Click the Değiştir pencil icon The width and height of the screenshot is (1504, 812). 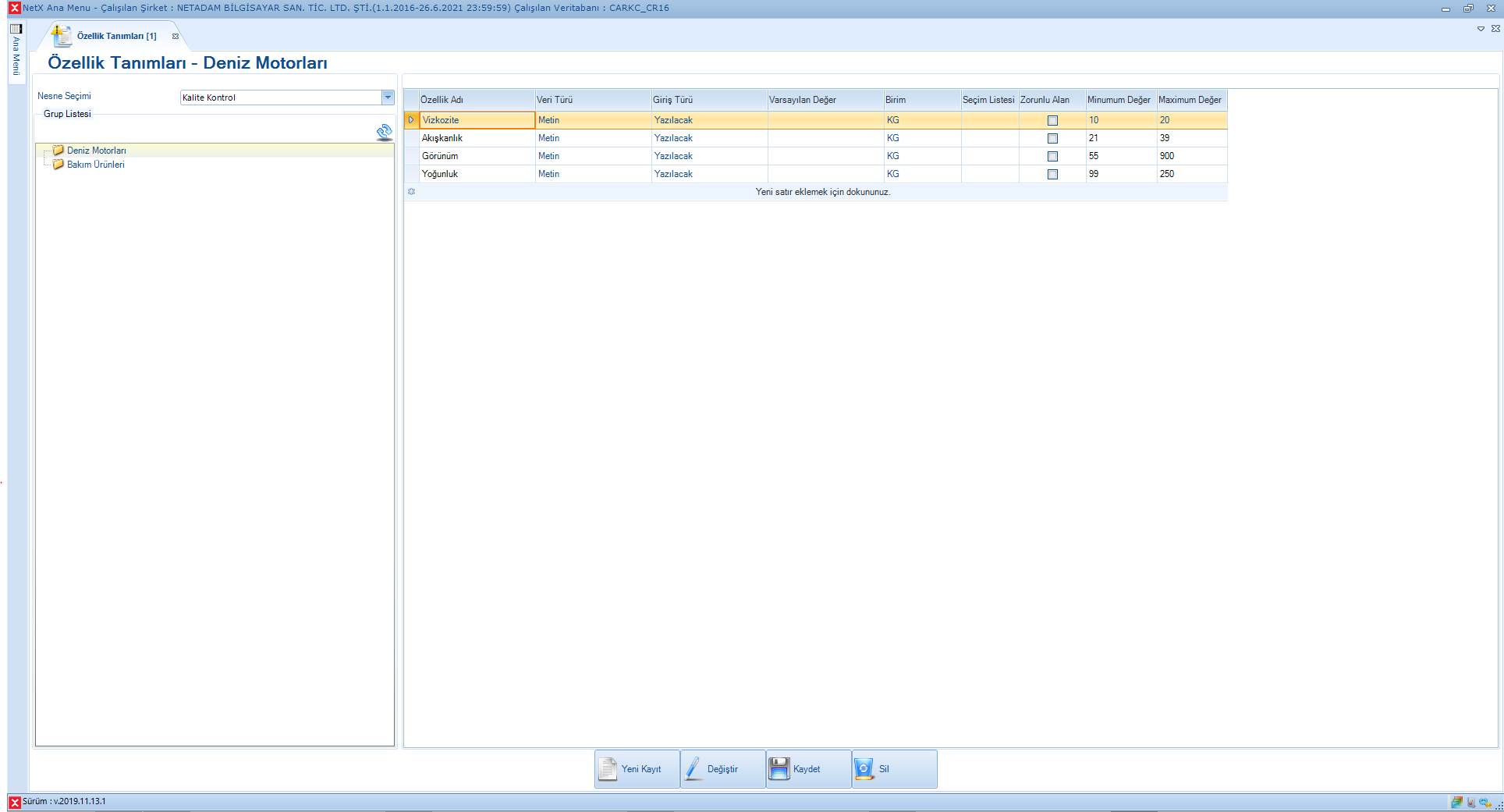[693, 769]
